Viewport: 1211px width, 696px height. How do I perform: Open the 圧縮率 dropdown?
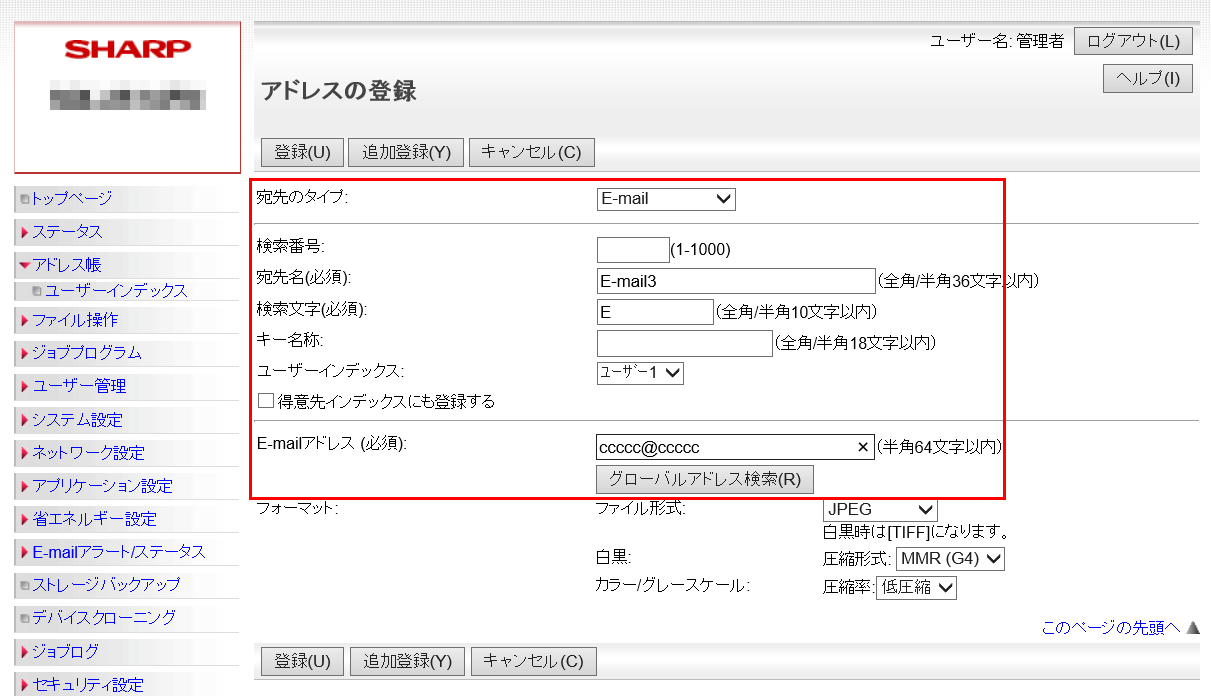tap(916, 588)
